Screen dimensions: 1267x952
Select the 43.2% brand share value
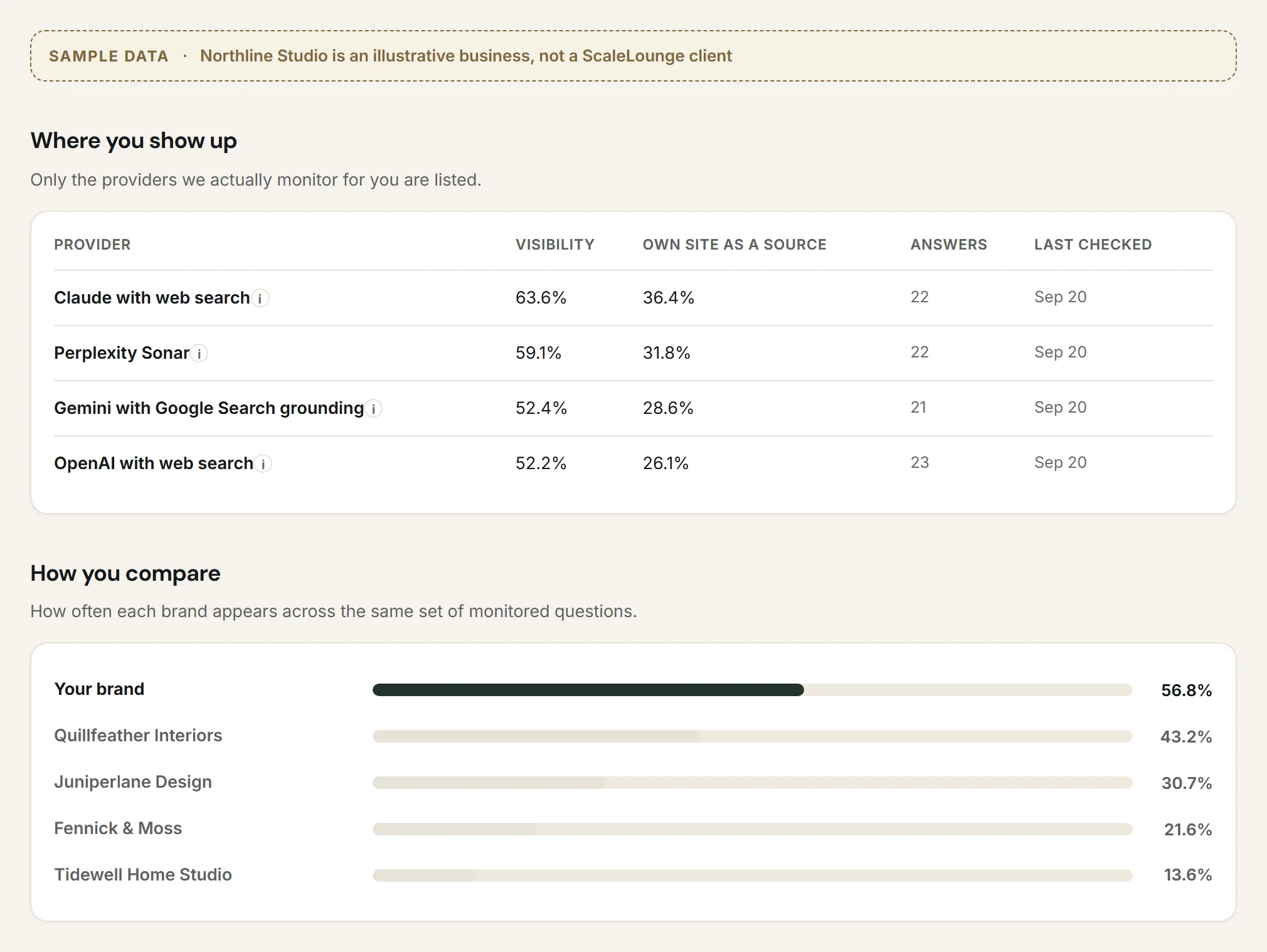tap(1186, 737)
